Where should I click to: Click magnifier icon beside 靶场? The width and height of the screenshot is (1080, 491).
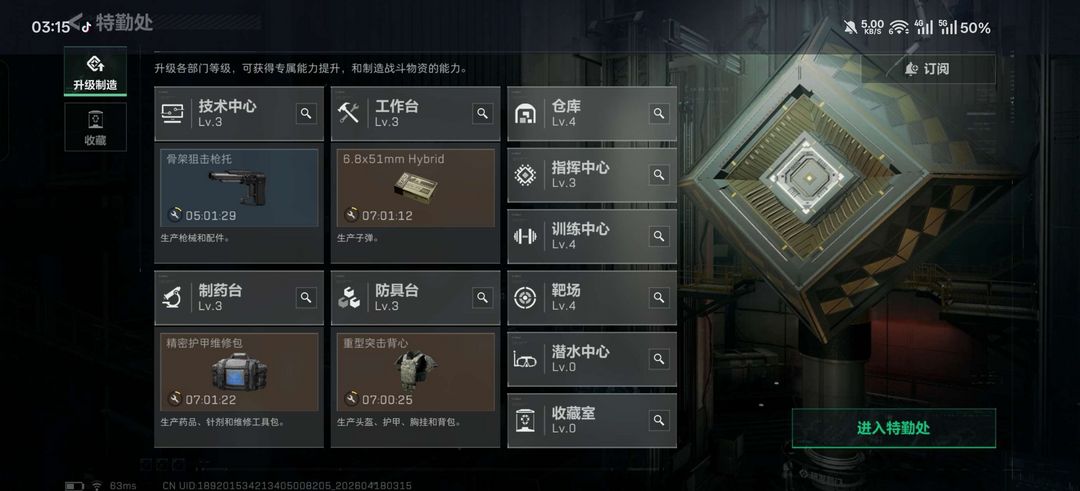pos(659,297)
